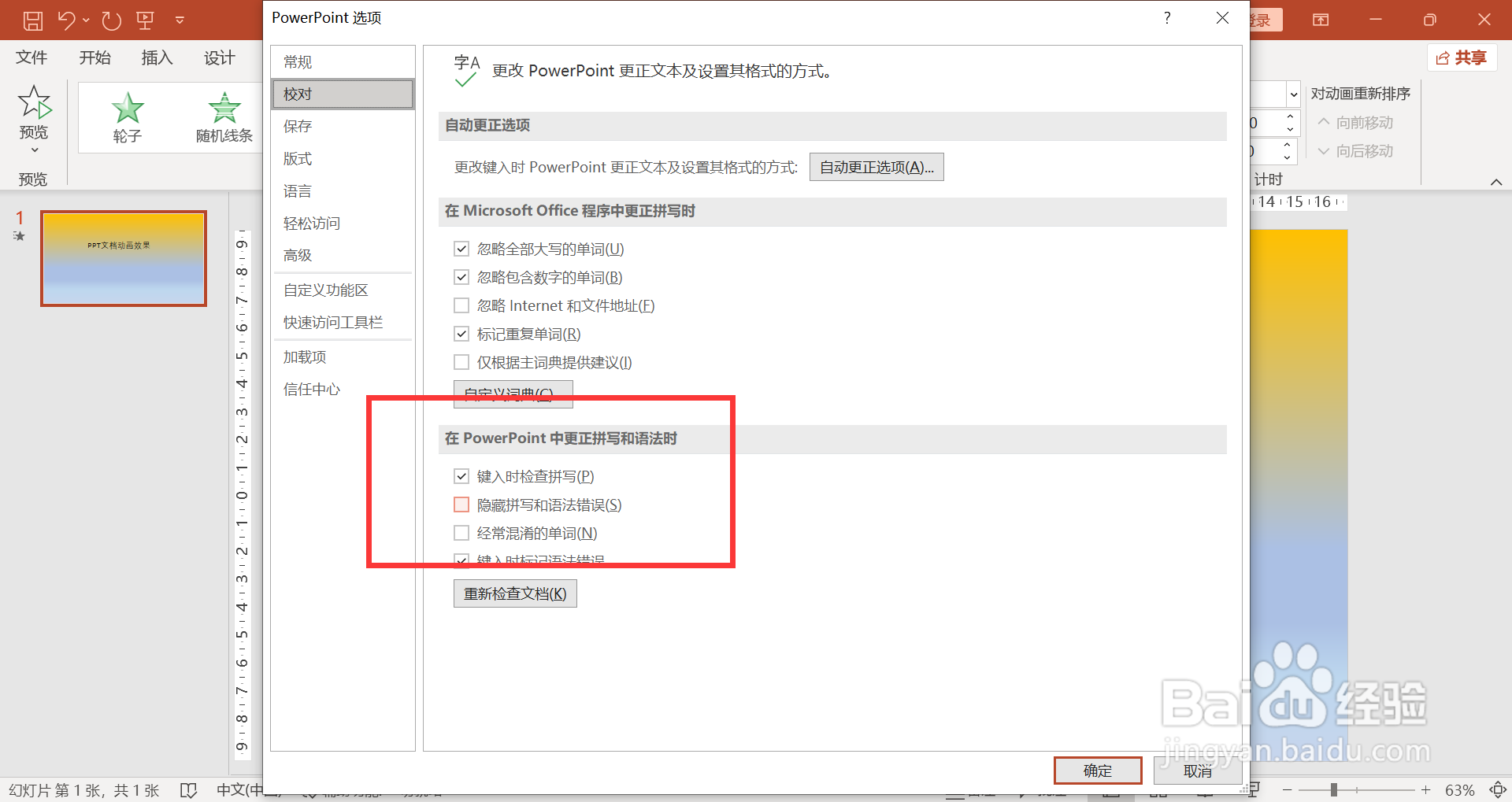Click 取消 to discard options
Image resolution: width=1512 pixels, height=802 pixels.
pos(1198,771)
